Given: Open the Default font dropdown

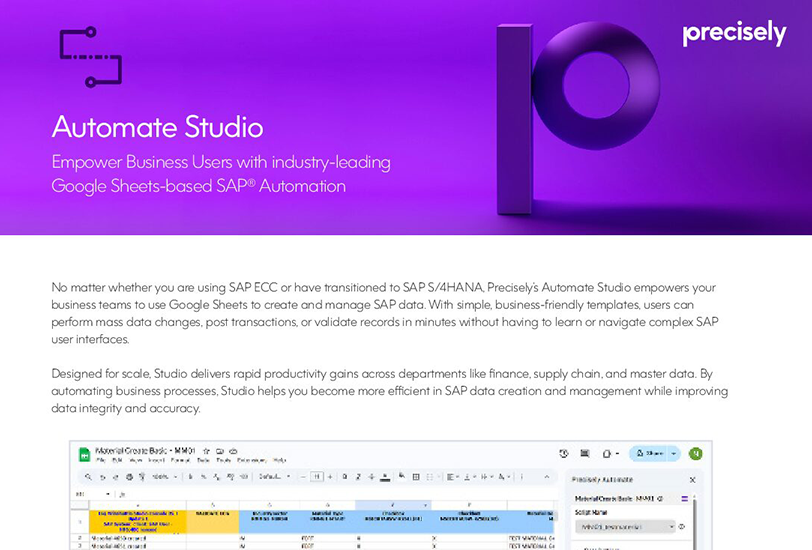Looking at the screenshot, I should pos(274,477).
